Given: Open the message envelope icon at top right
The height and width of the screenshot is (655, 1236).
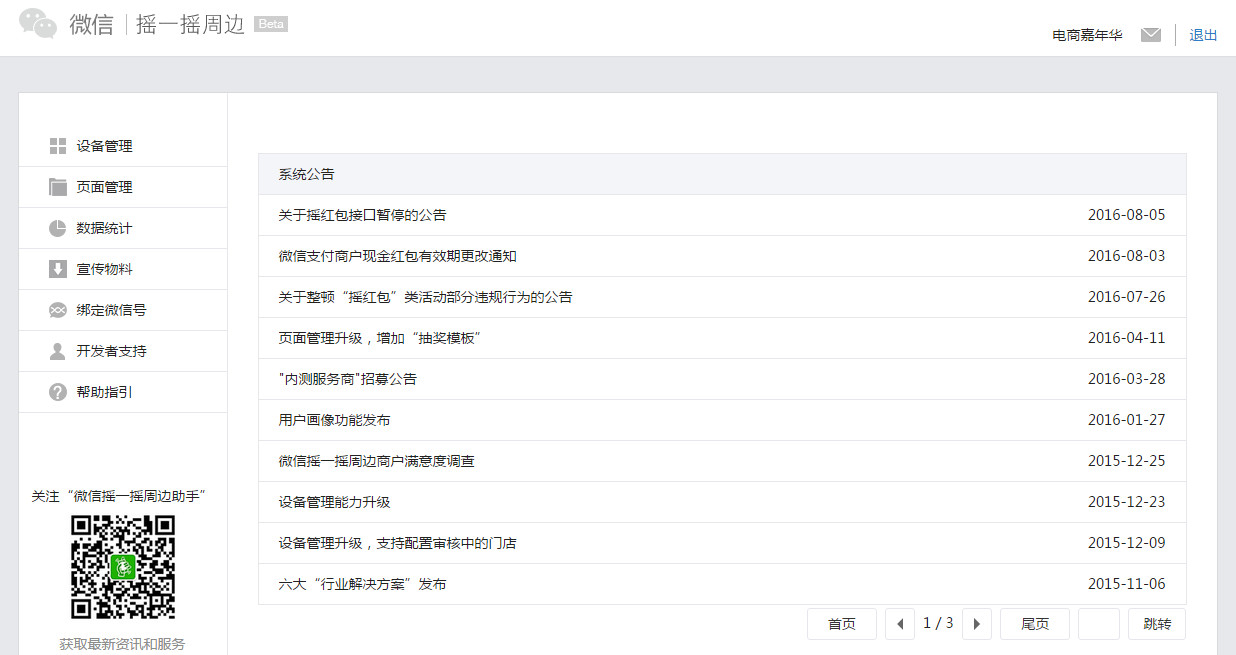Looking at the screenshot, I should pos(1151,34).
